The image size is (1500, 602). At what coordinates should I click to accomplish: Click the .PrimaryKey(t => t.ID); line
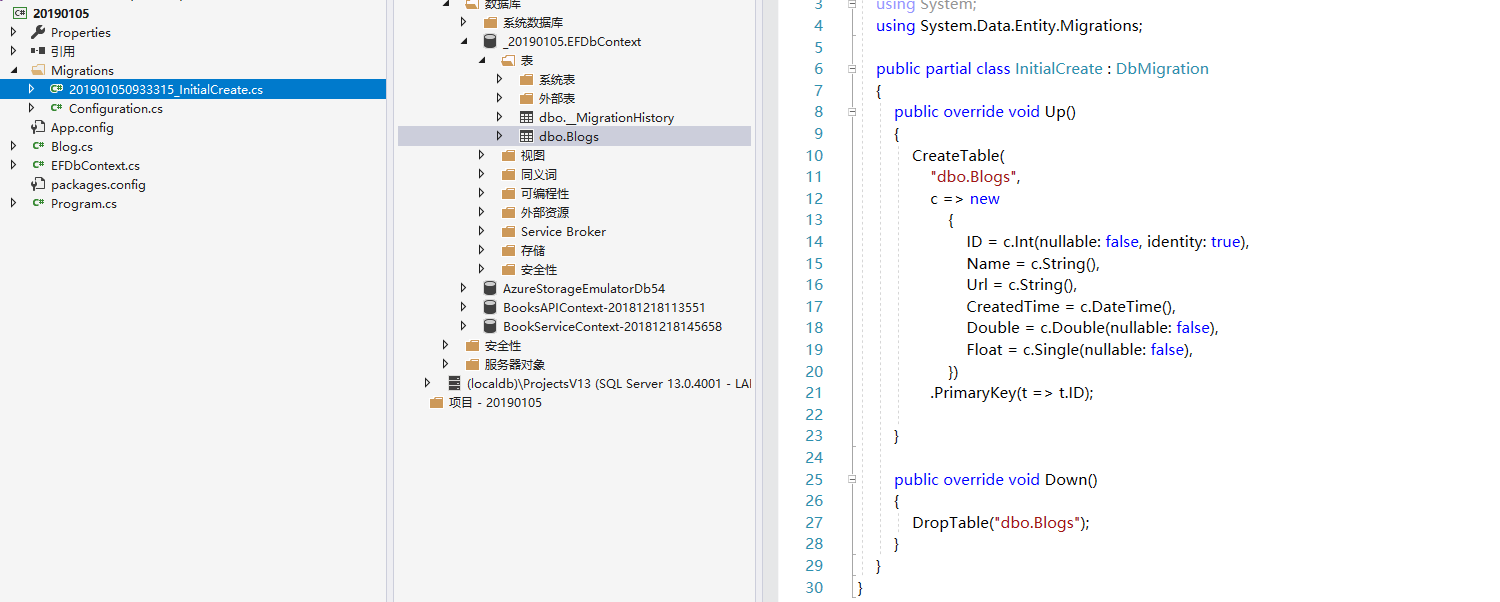tap(1012, 393)
